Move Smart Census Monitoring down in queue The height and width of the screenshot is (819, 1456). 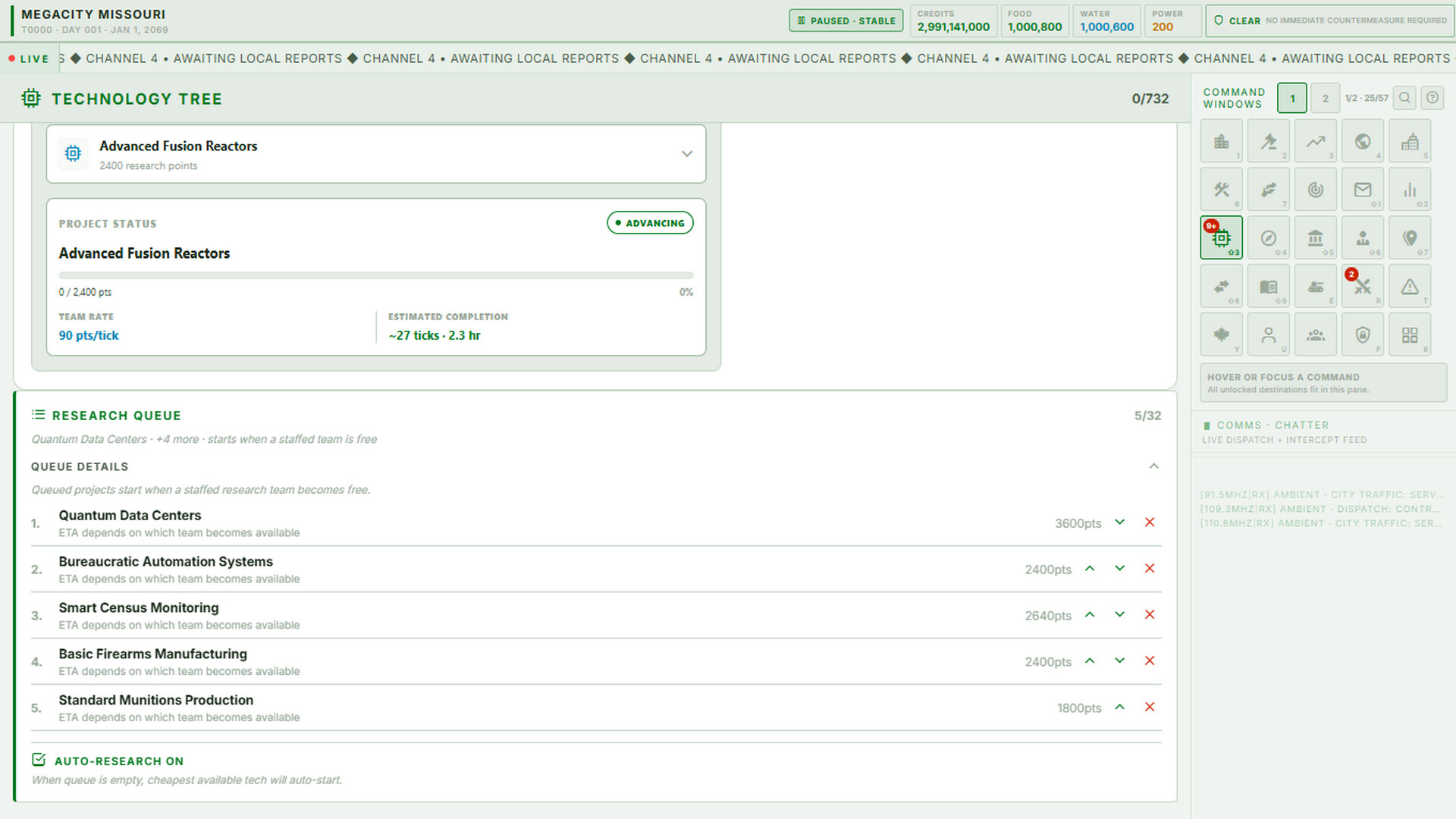(1120, 615)
